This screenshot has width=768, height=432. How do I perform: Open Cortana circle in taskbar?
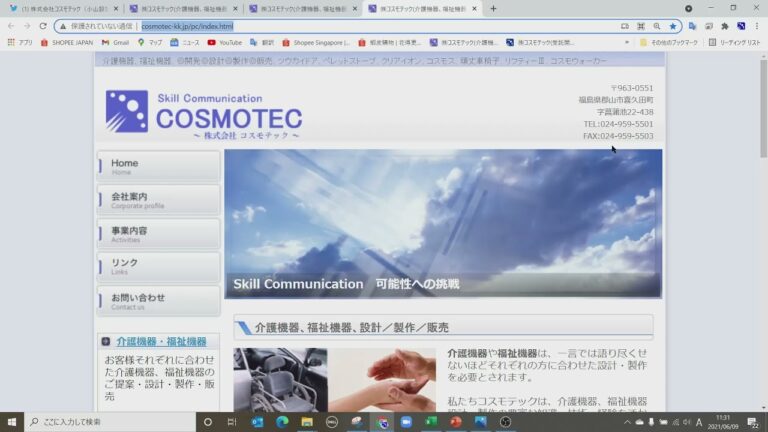(x=208, y=422)
